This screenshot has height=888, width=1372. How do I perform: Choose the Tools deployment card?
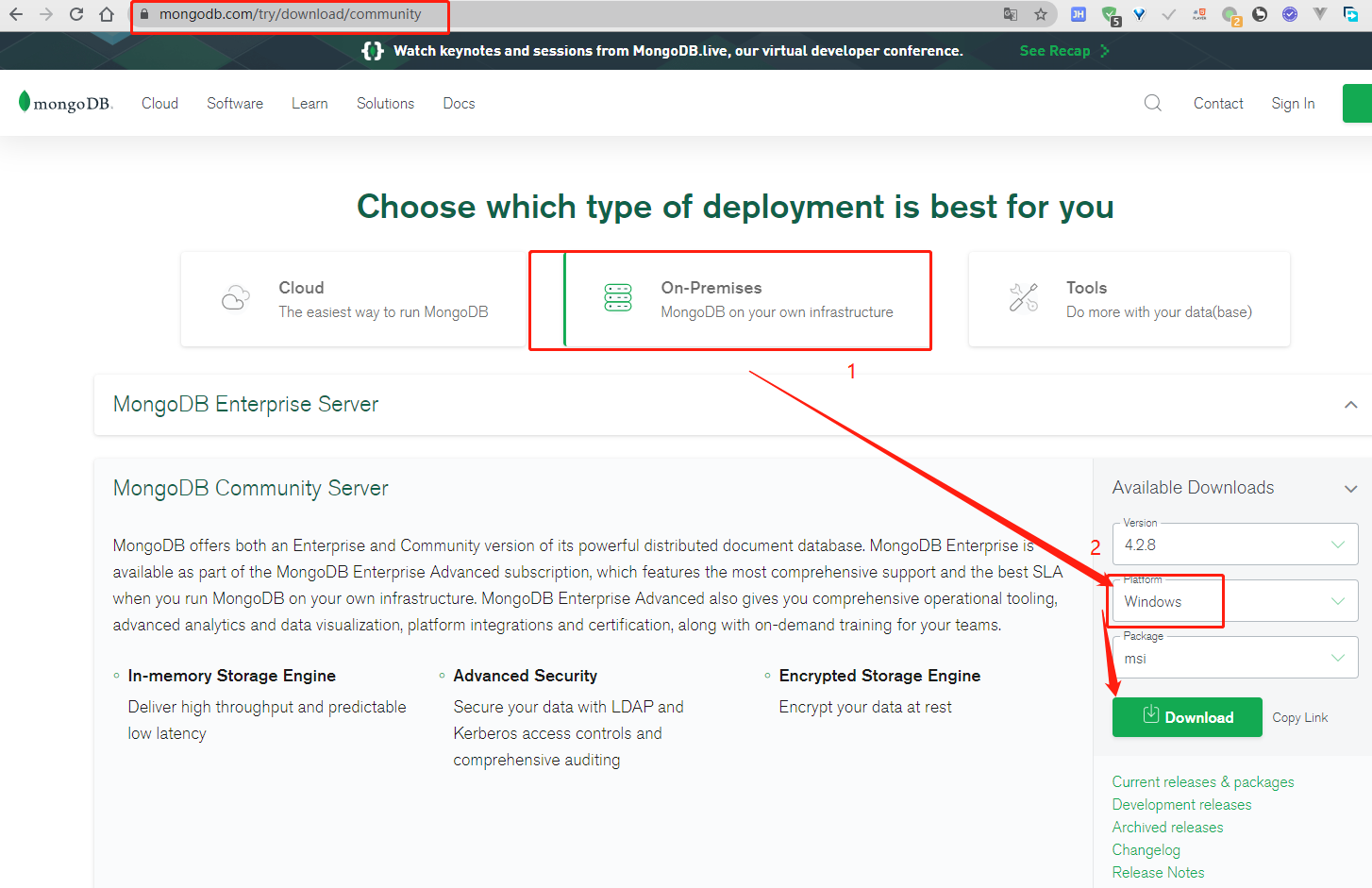point(1129,299)
